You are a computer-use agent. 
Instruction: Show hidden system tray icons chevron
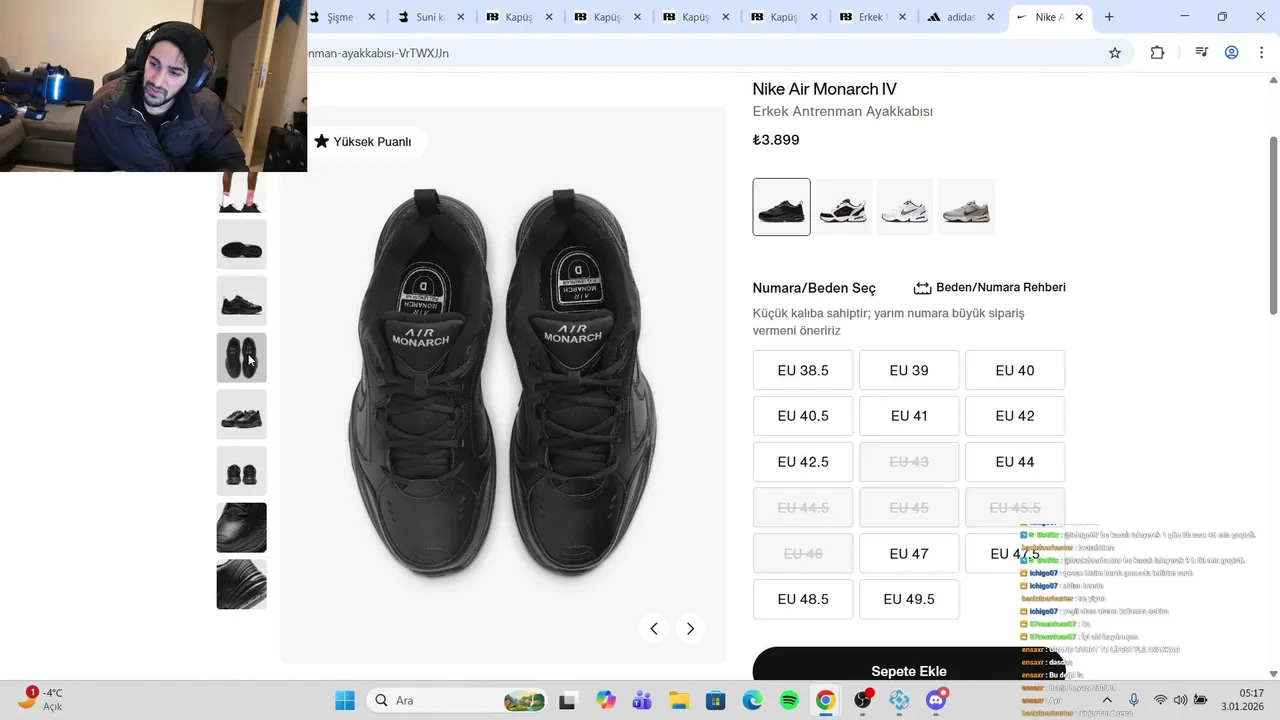[1107, 700]
